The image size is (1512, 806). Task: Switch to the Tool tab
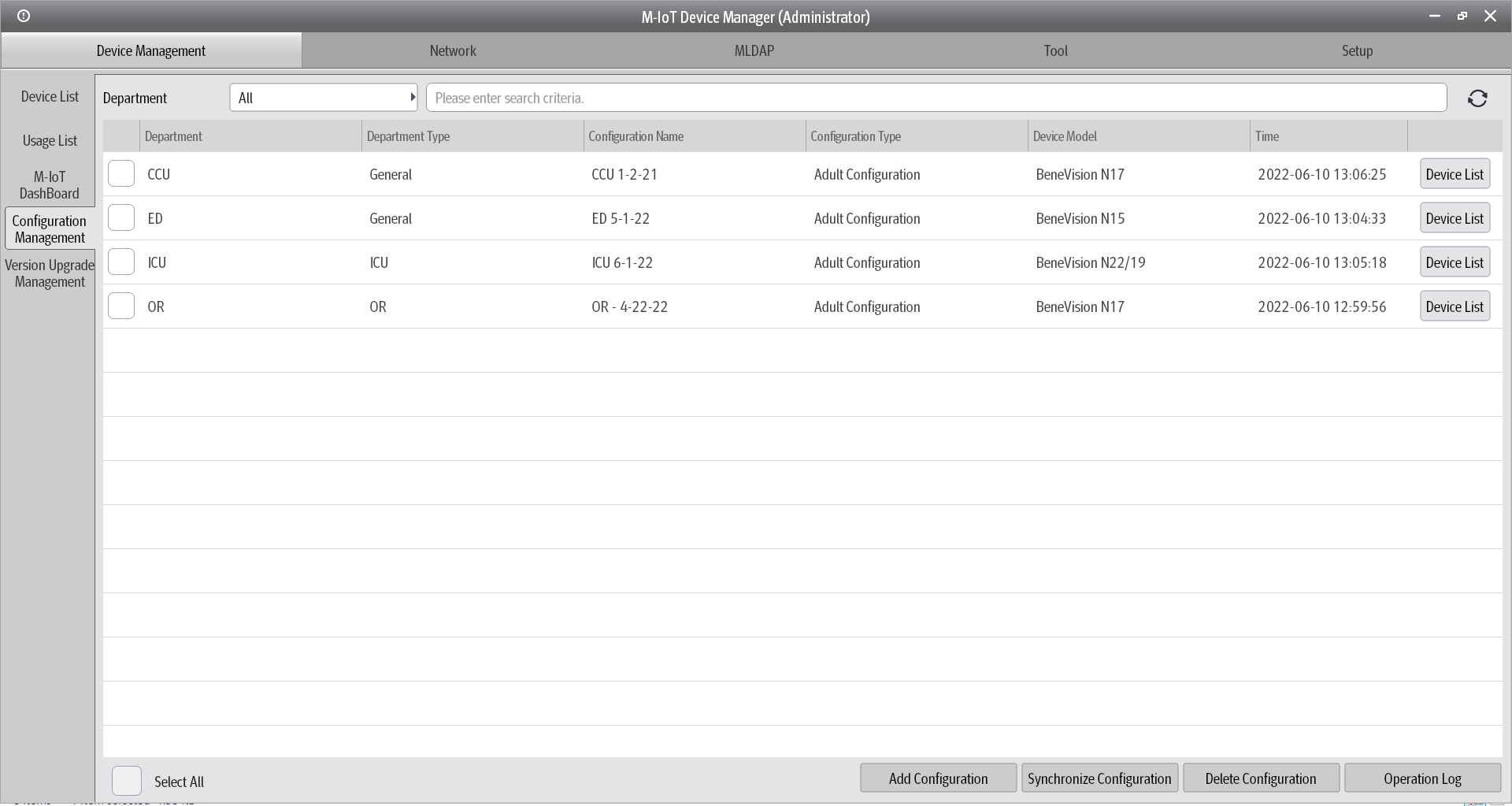[x=1055, y=50]
